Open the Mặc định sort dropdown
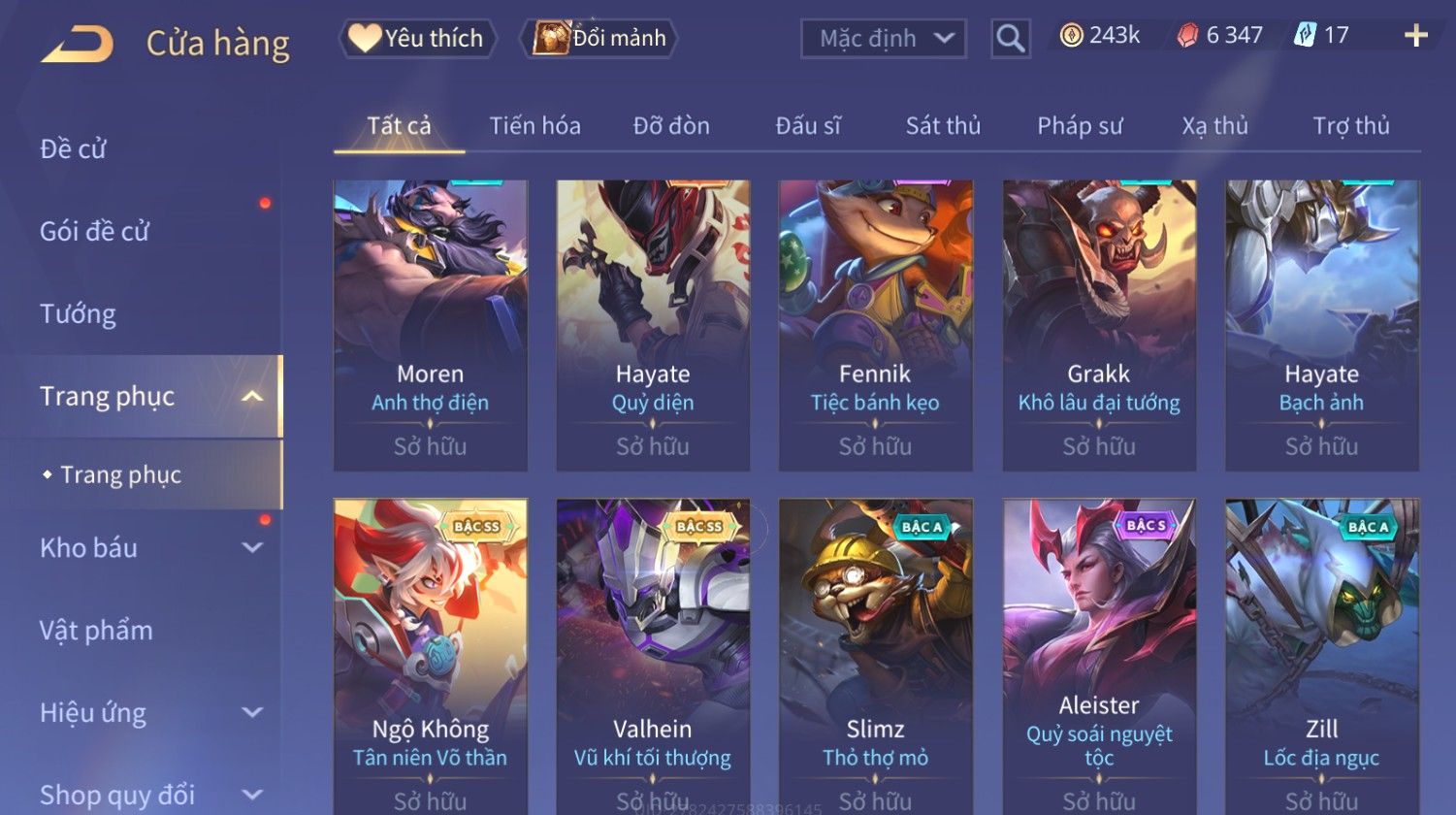The height and width of the screenshot is (815, 1456). pyautogui.click(x=884, y=39)
